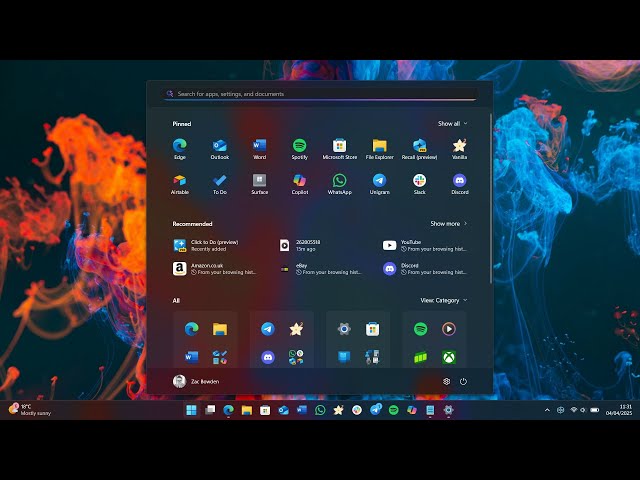The width and height of the screenshot is (640, 480).
Task: Open the Amazon.co.uk recommendation
Action: (215, 269)
